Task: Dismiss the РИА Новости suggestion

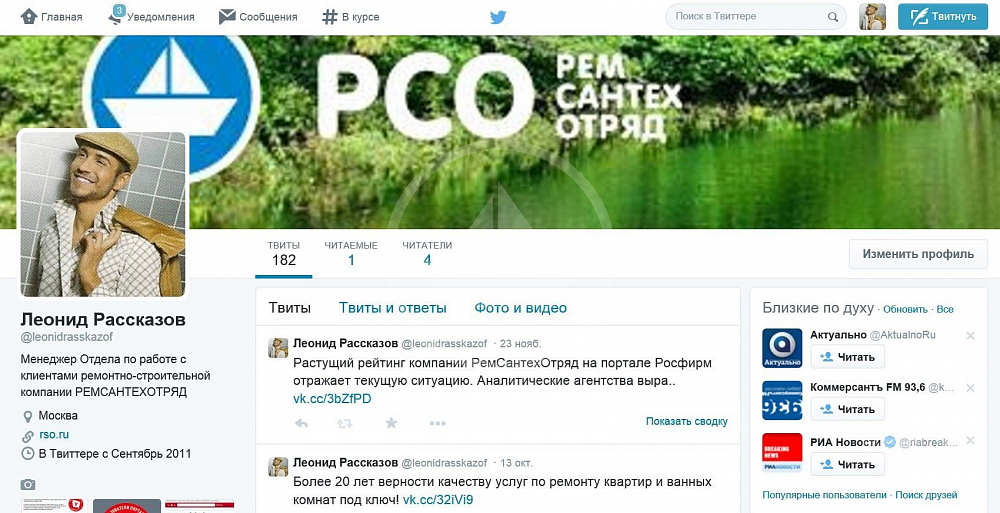Action: [x=970, y=440]
